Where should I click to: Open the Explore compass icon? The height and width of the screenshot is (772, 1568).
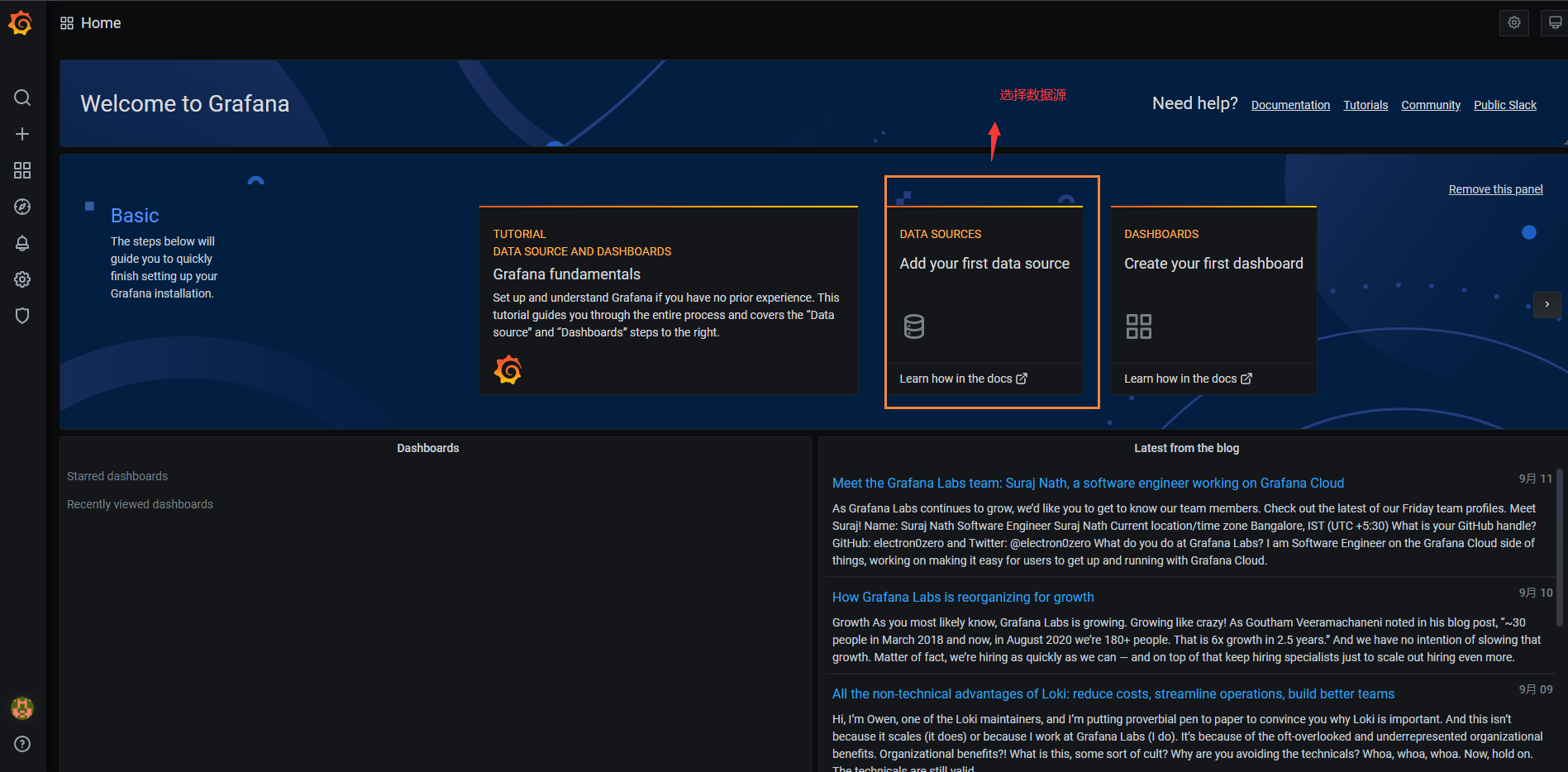[22, 207]
